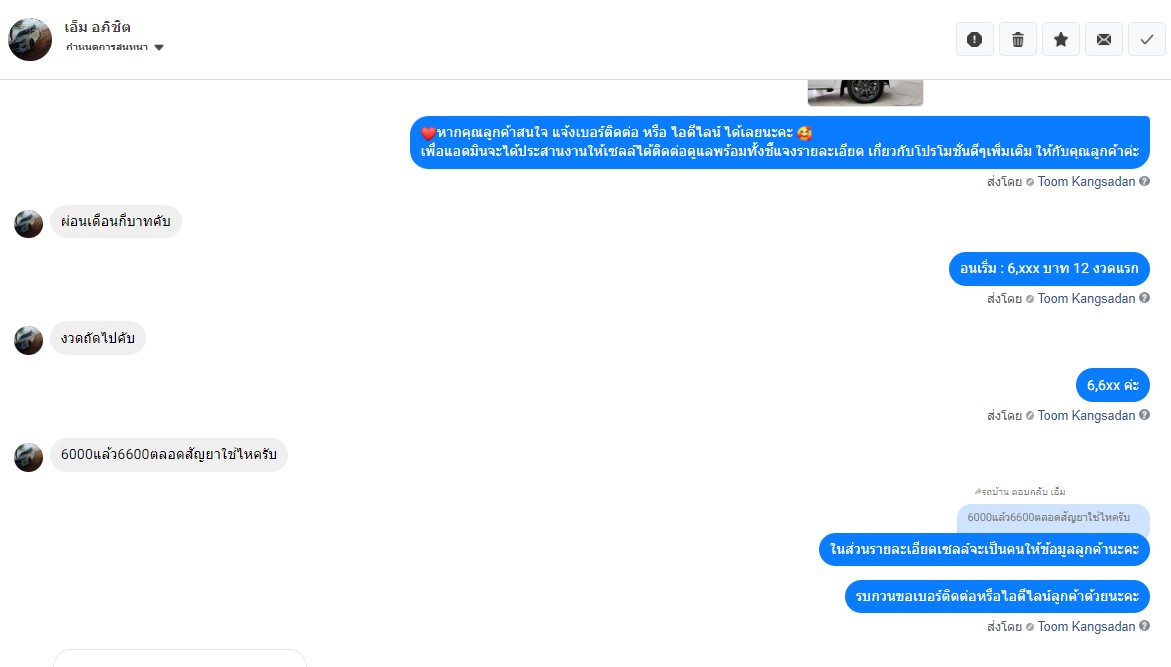Image resolution: width=1171 pixels, height=667 pixels.
Task: Click the customer name เอ็ม อภิชิต
Action: 97,28
